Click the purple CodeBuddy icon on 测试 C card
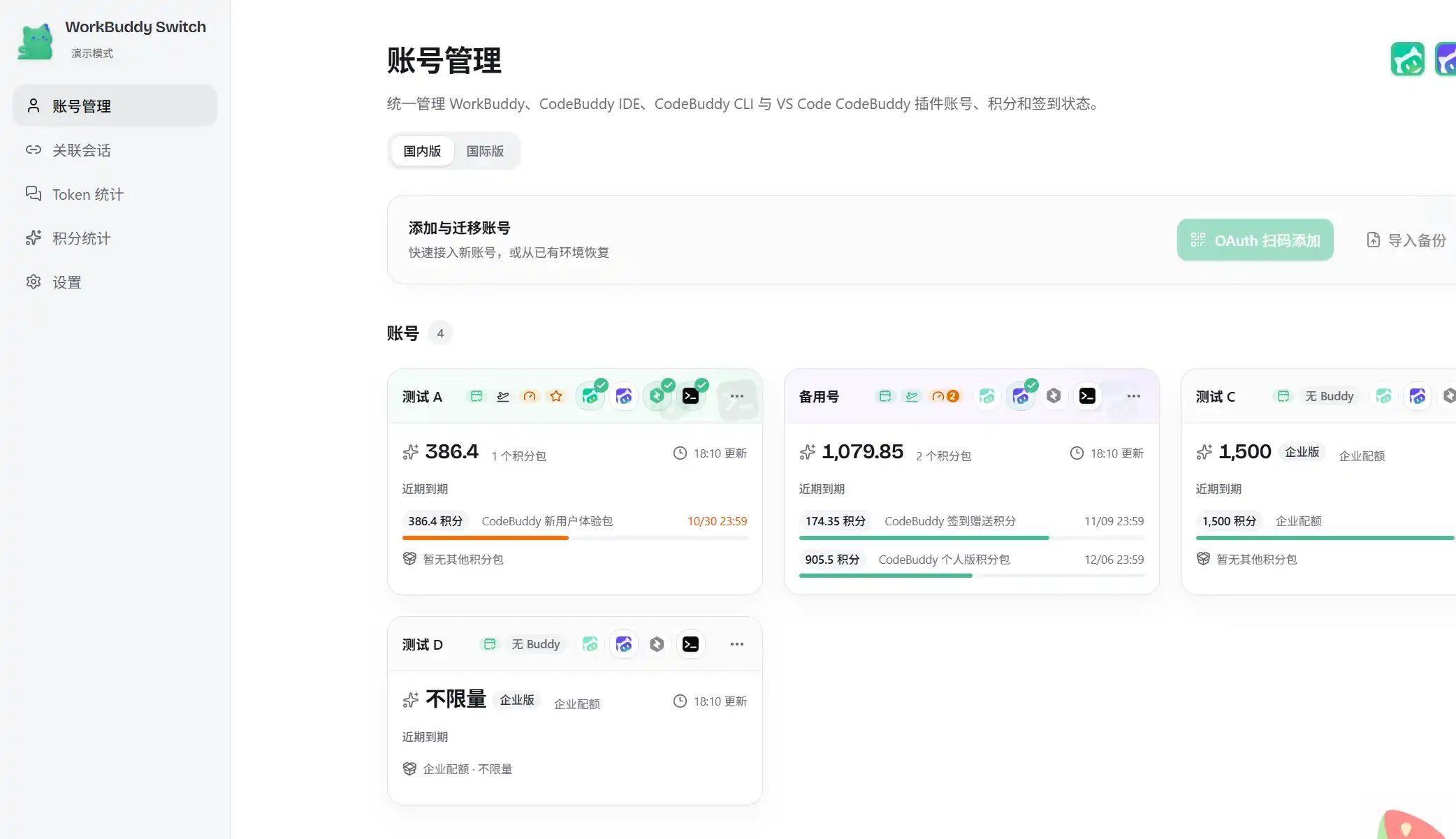The height and width of the screenshot is (839, 1456). (x=1418, y=396)
